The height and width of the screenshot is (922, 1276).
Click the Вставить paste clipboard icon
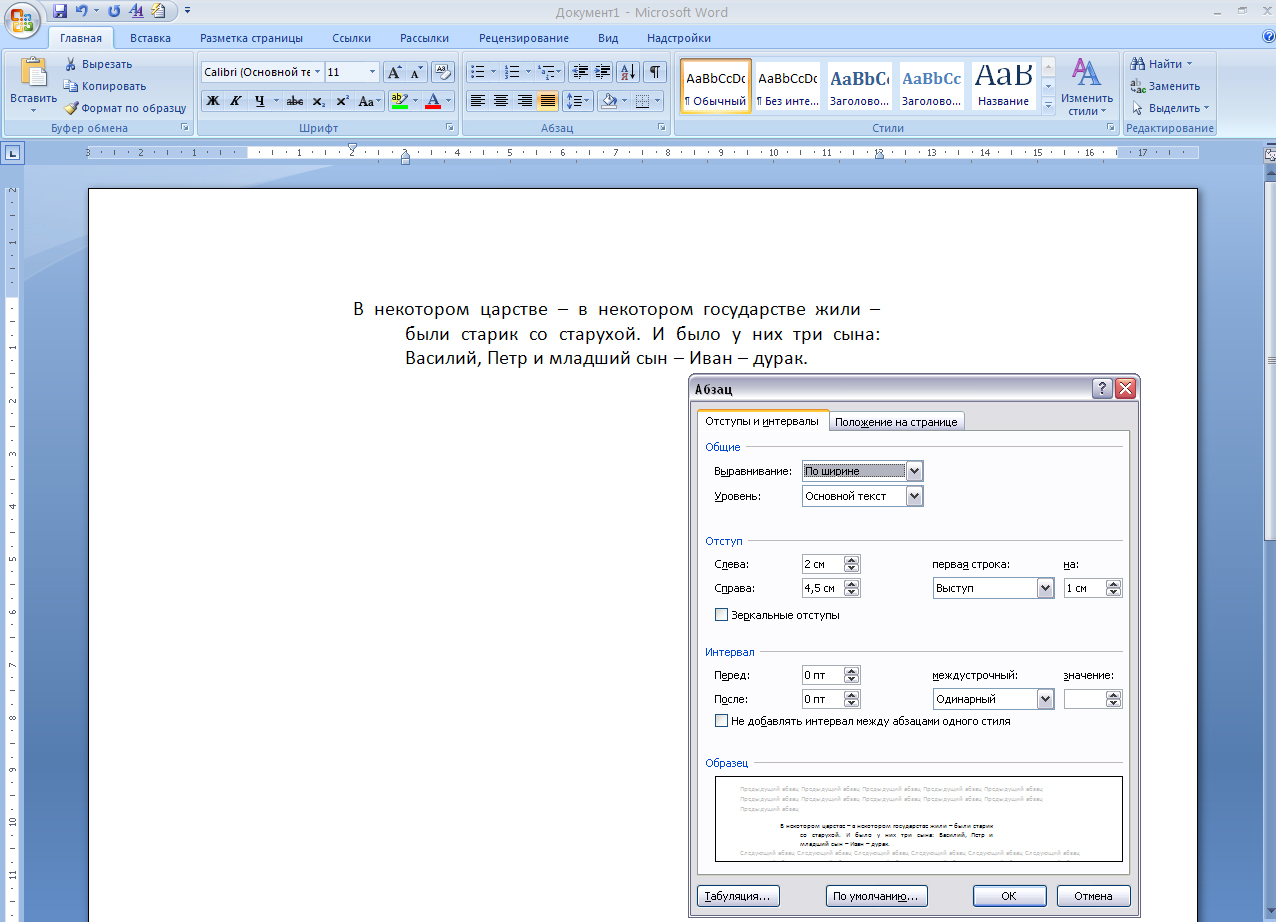click(x=33, y=72)
